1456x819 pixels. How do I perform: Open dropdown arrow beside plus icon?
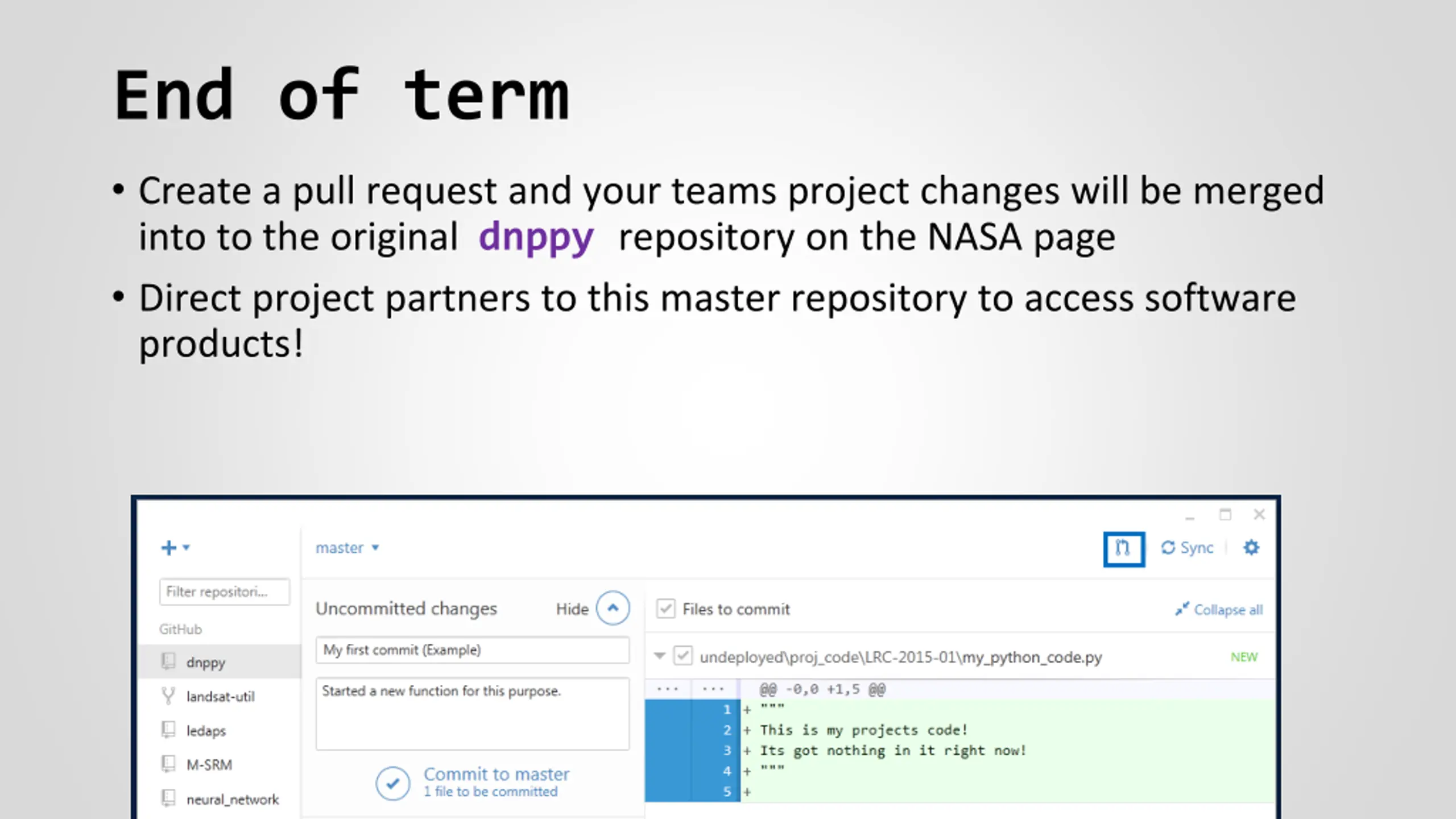pos(186,548)
